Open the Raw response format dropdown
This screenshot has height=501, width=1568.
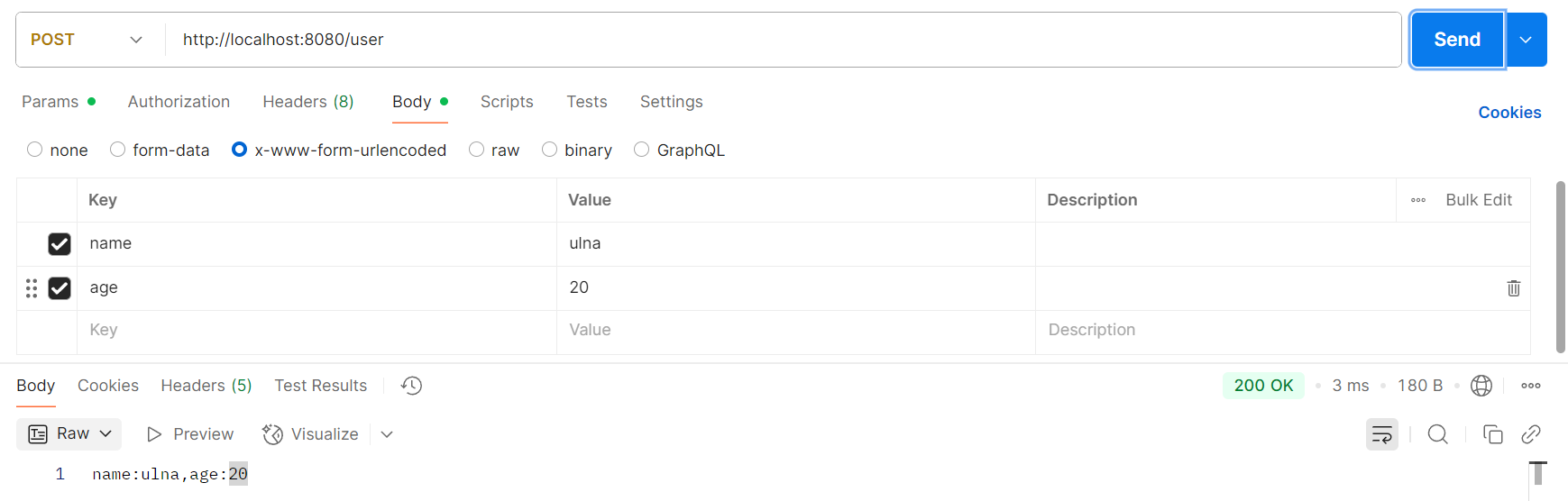click(69, 434)
